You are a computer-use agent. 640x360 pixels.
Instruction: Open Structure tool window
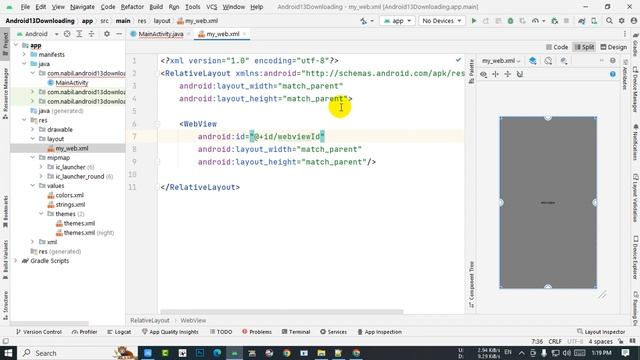point(5,305)
